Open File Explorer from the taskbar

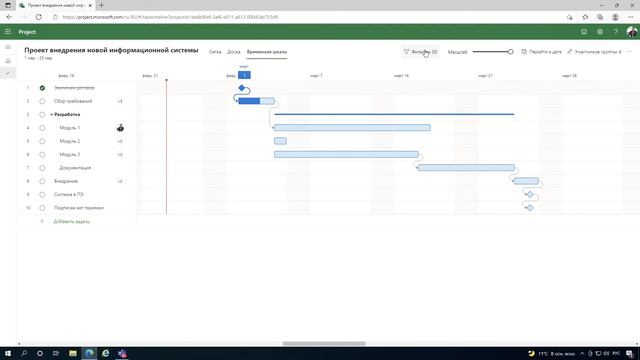[73, 353]
